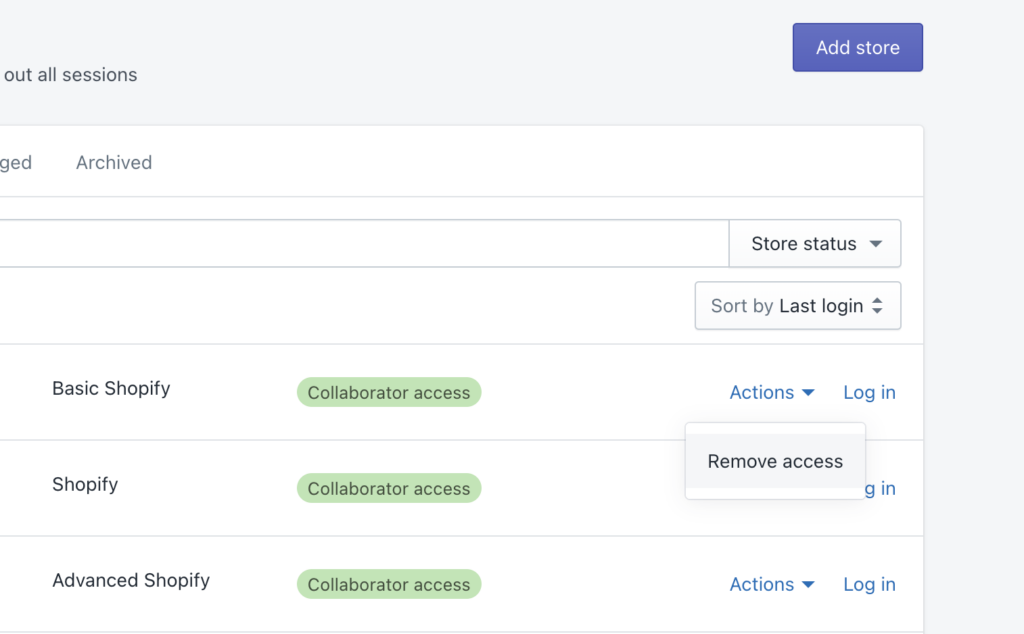The height and width of the screenshot is (634, 1024).
Task: Click the caret beside Basic Shopify Actions
Action: point(808,393)
